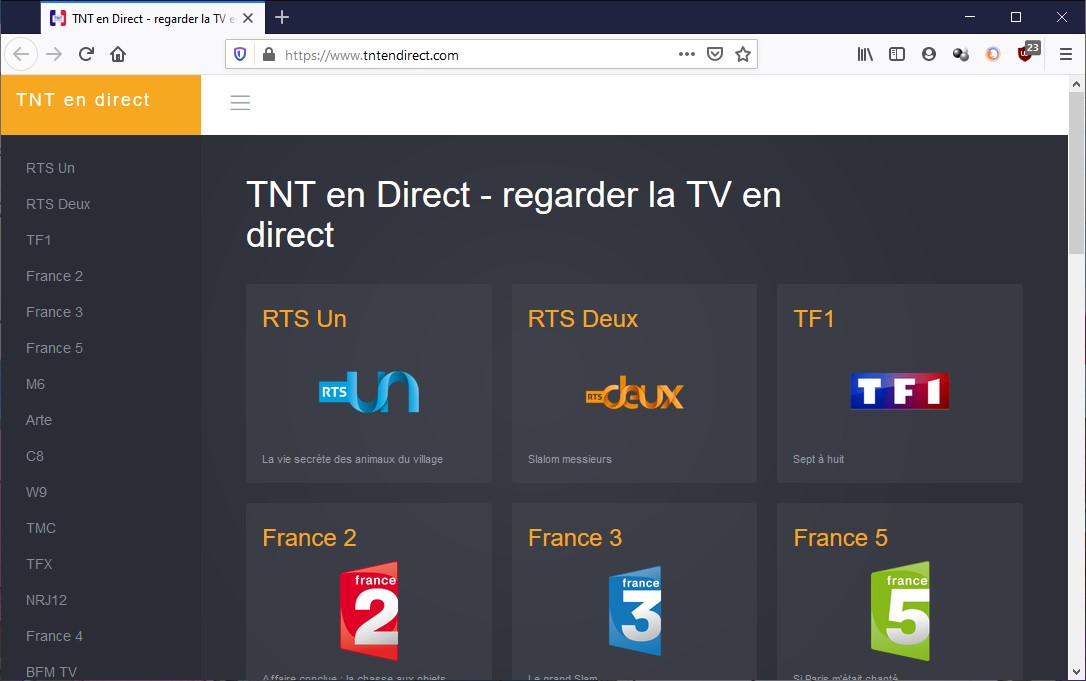Open BFM TV from sidebar

pos(51,672)
